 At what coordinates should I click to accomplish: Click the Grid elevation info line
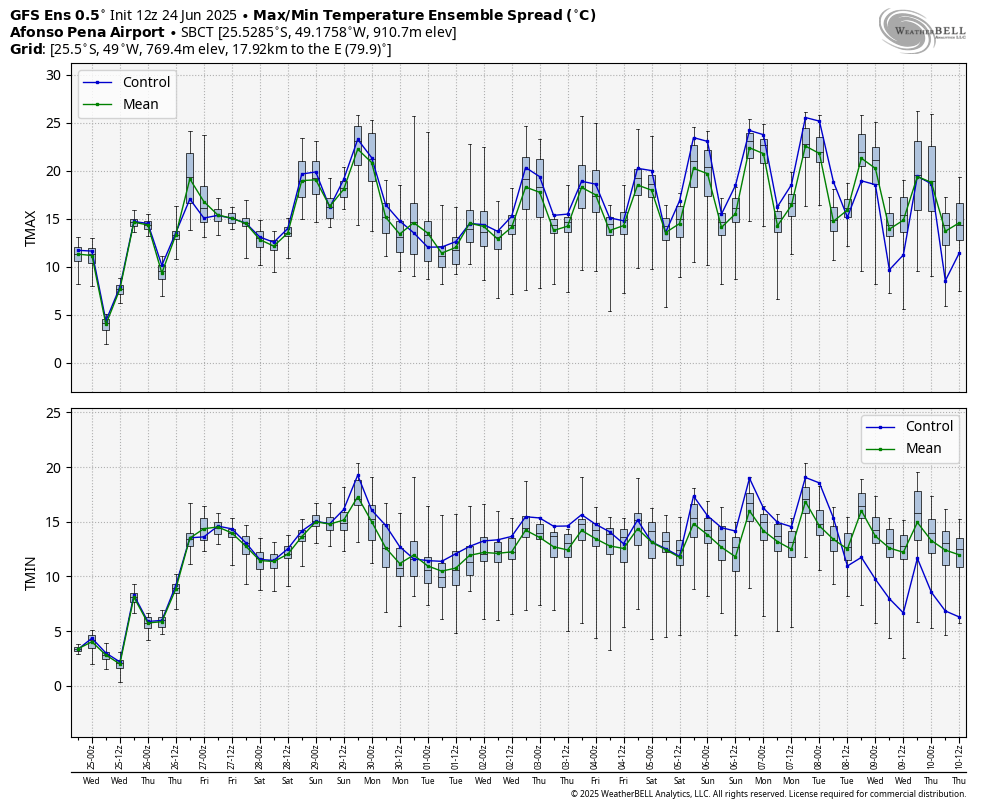click(x=200, y=49)
